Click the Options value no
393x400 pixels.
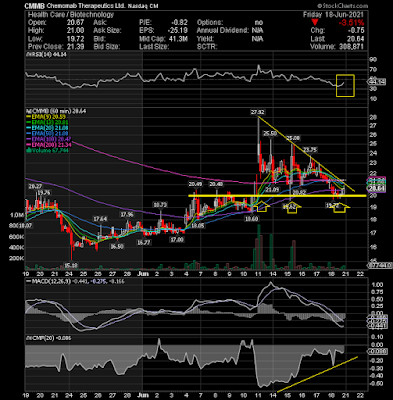[x=259, y=23]
